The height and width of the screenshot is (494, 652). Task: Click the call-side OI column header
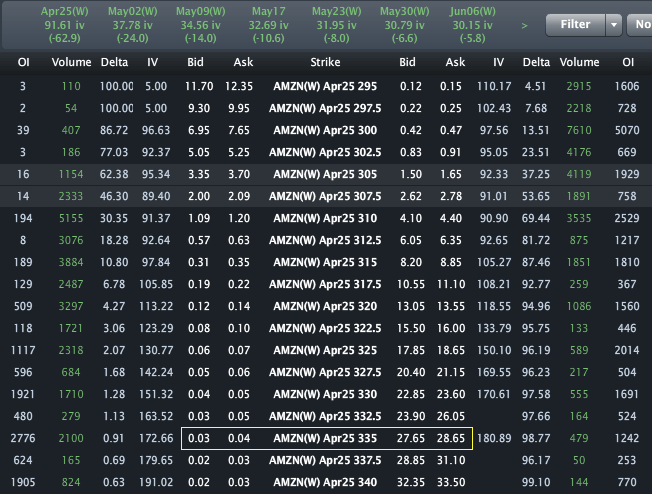tap(24, 62)
